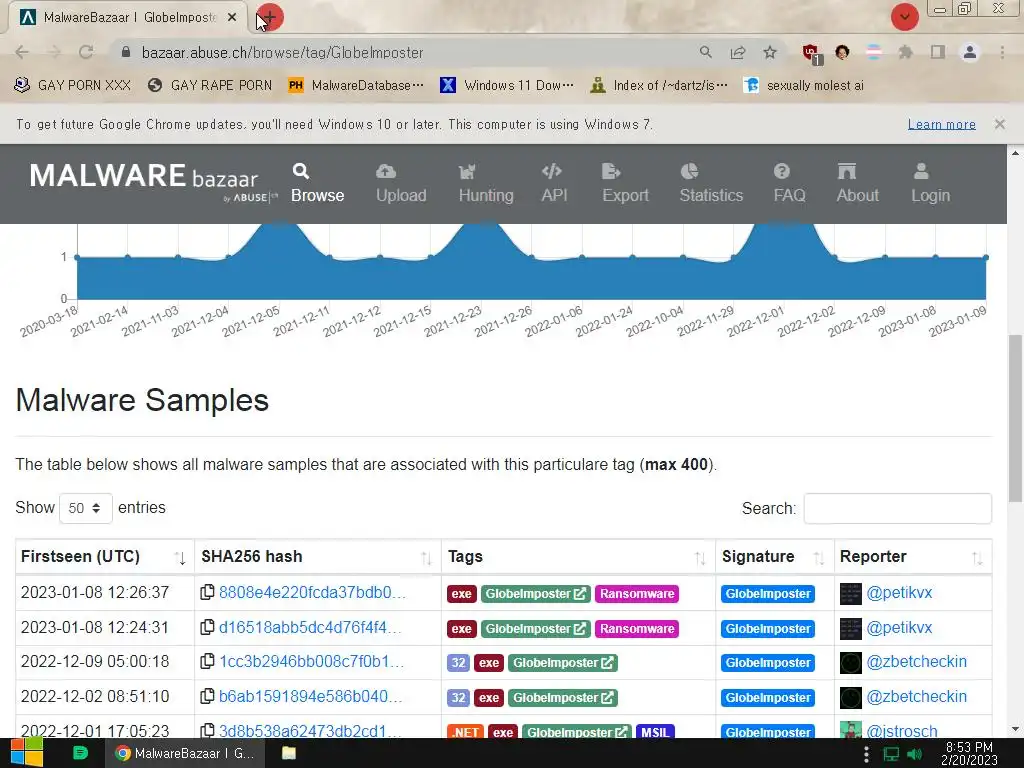The image size is (1024, 768).
Task: Sort table by Signature column
Action: 775,557
